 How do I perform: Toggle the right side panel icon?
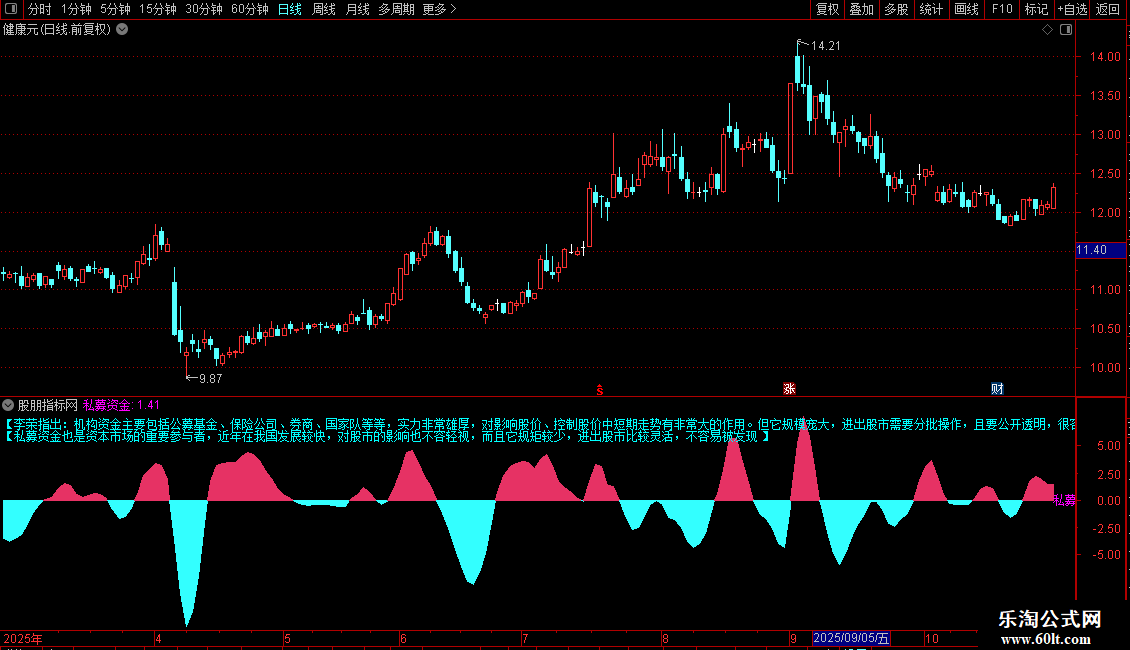coord(1066,30)
